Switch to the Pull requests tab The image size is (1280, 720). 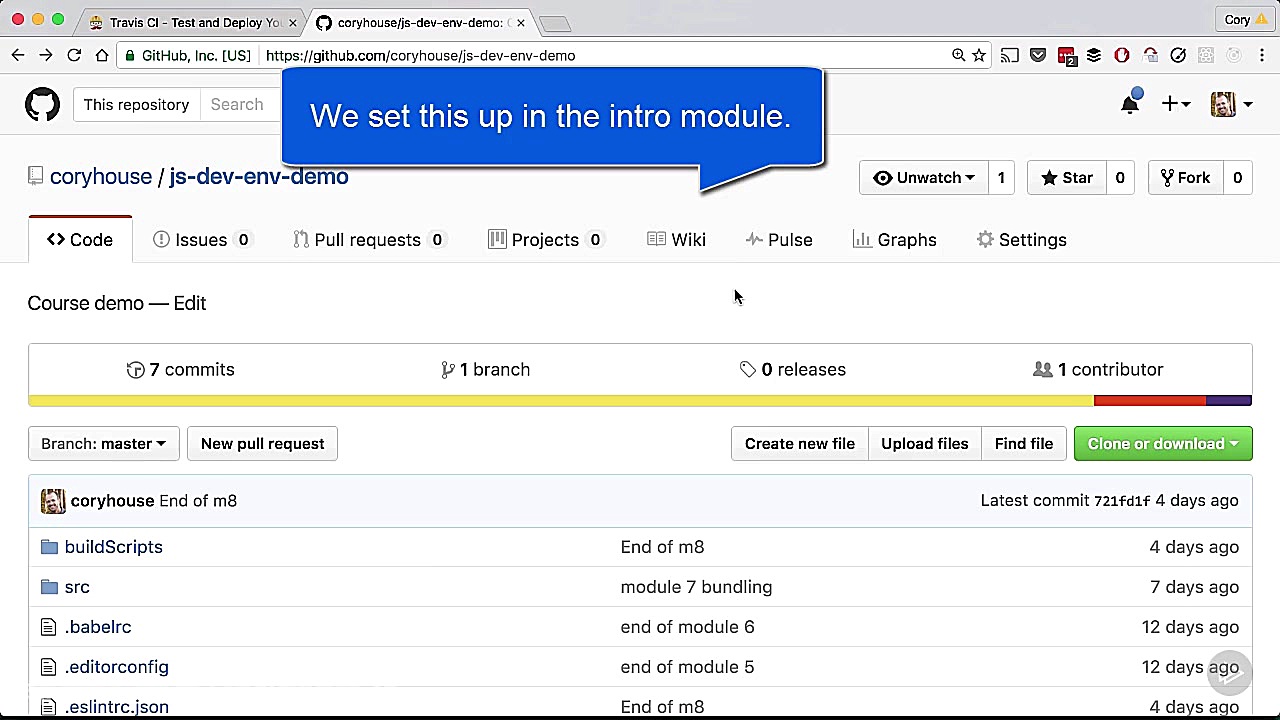[x=366, y=240]
